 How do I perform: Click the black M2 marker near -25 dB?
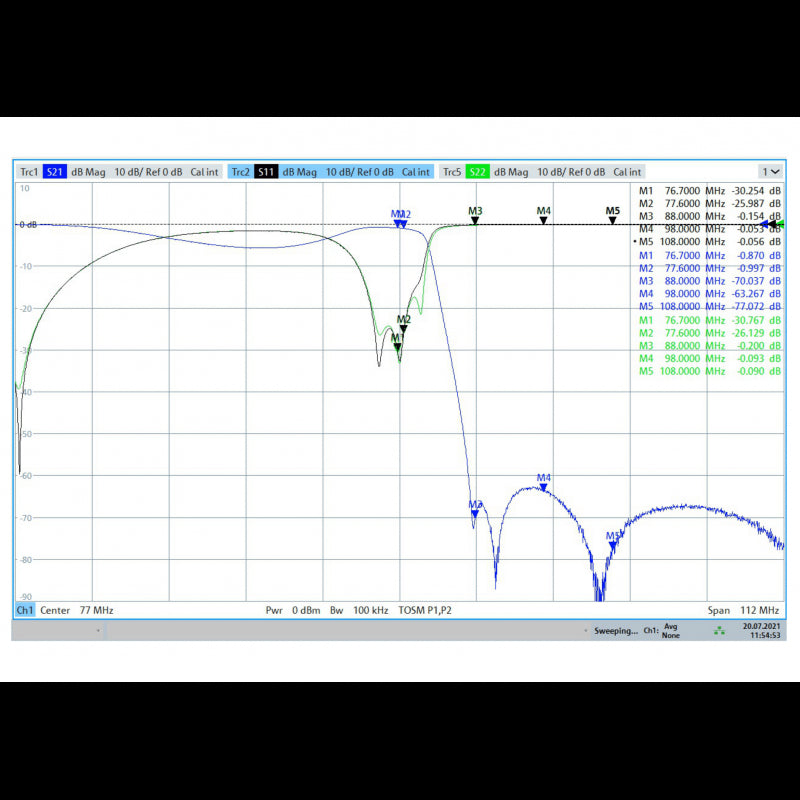coord(404,328)
